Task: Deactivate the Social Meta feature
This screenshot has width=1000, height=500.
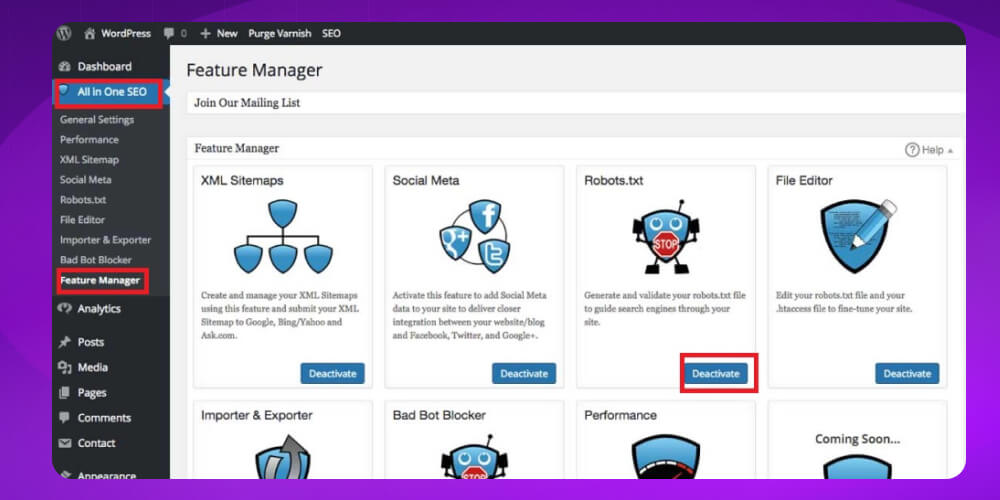Action: 524,374
